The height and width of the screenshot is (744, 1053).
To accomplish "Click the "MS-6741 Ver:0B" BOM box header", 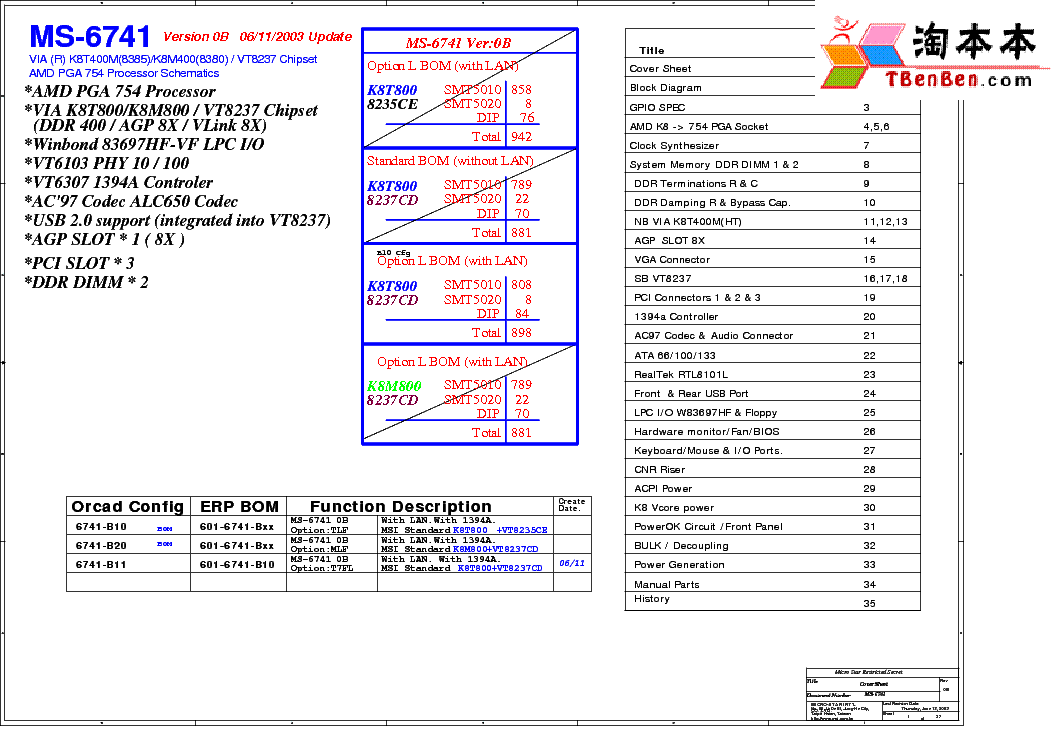I will [458, 43].
